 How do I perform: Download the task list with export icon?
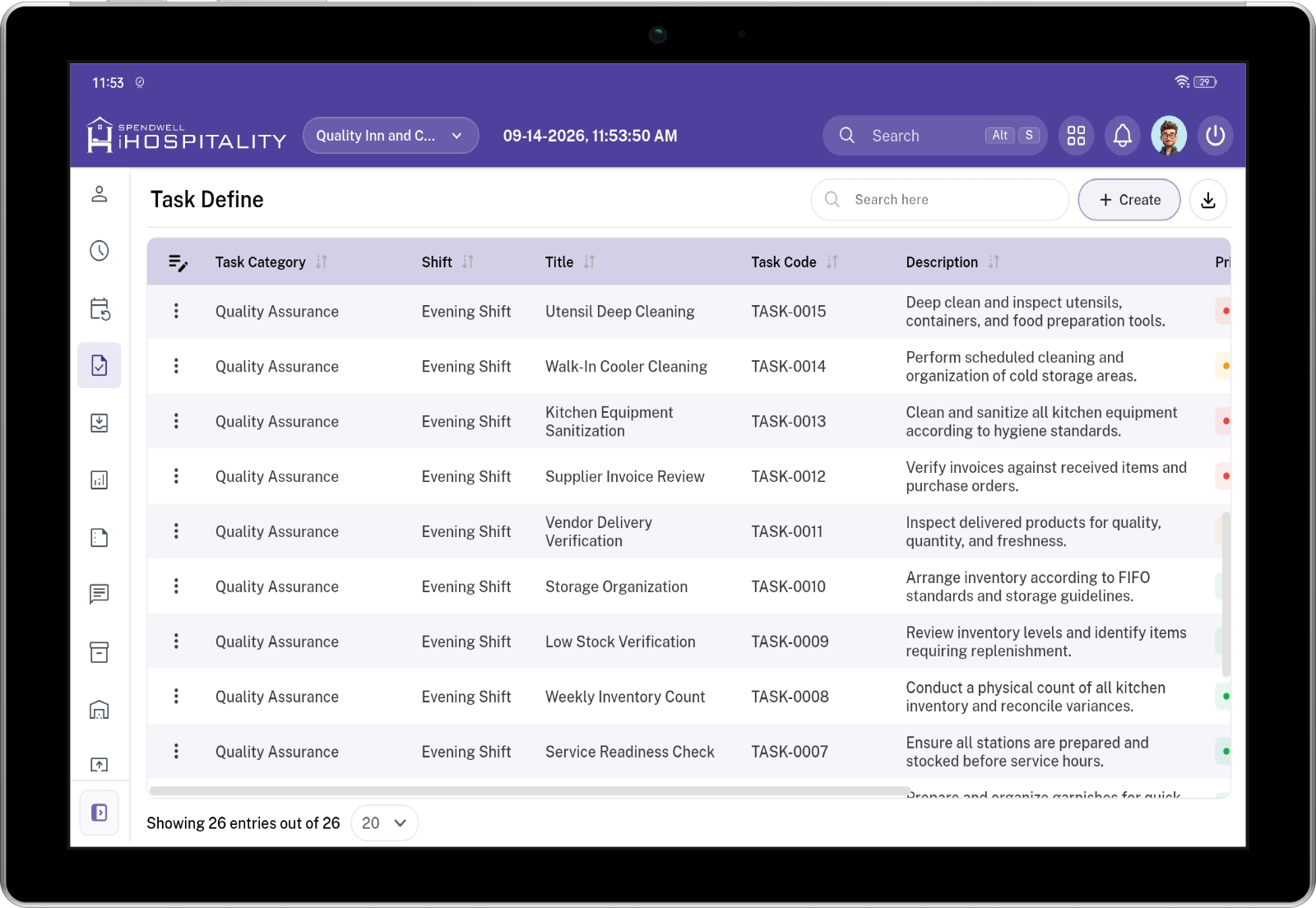pyautogui.click(x=1208, y=200)
